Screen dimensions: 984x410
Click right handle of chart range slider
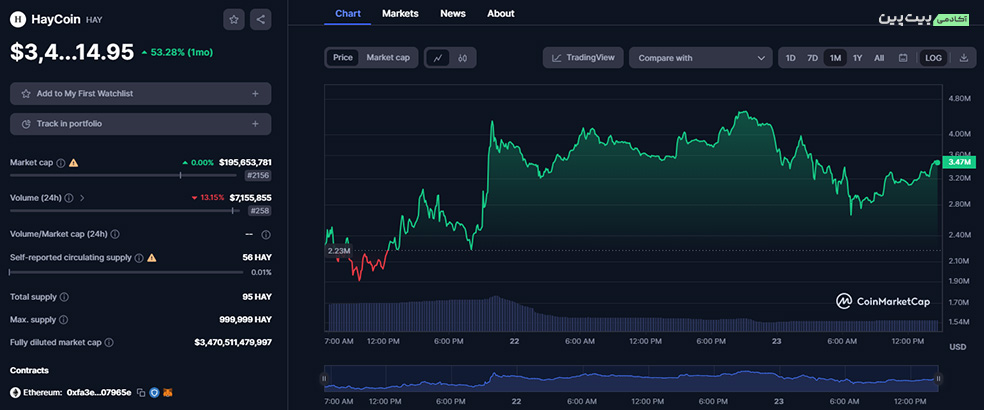tap(938, 379)
